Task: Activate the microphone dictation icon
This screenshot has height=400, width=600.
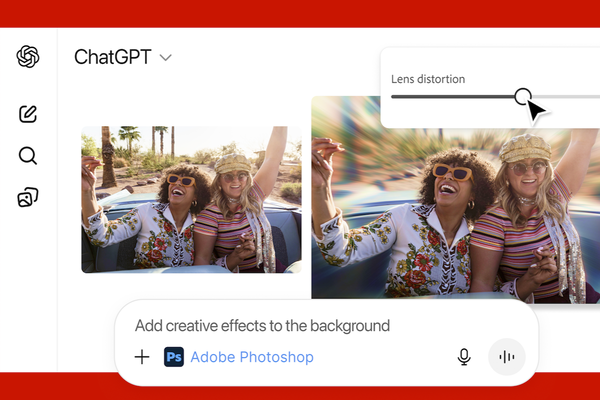Action: [x=464, y=357]
